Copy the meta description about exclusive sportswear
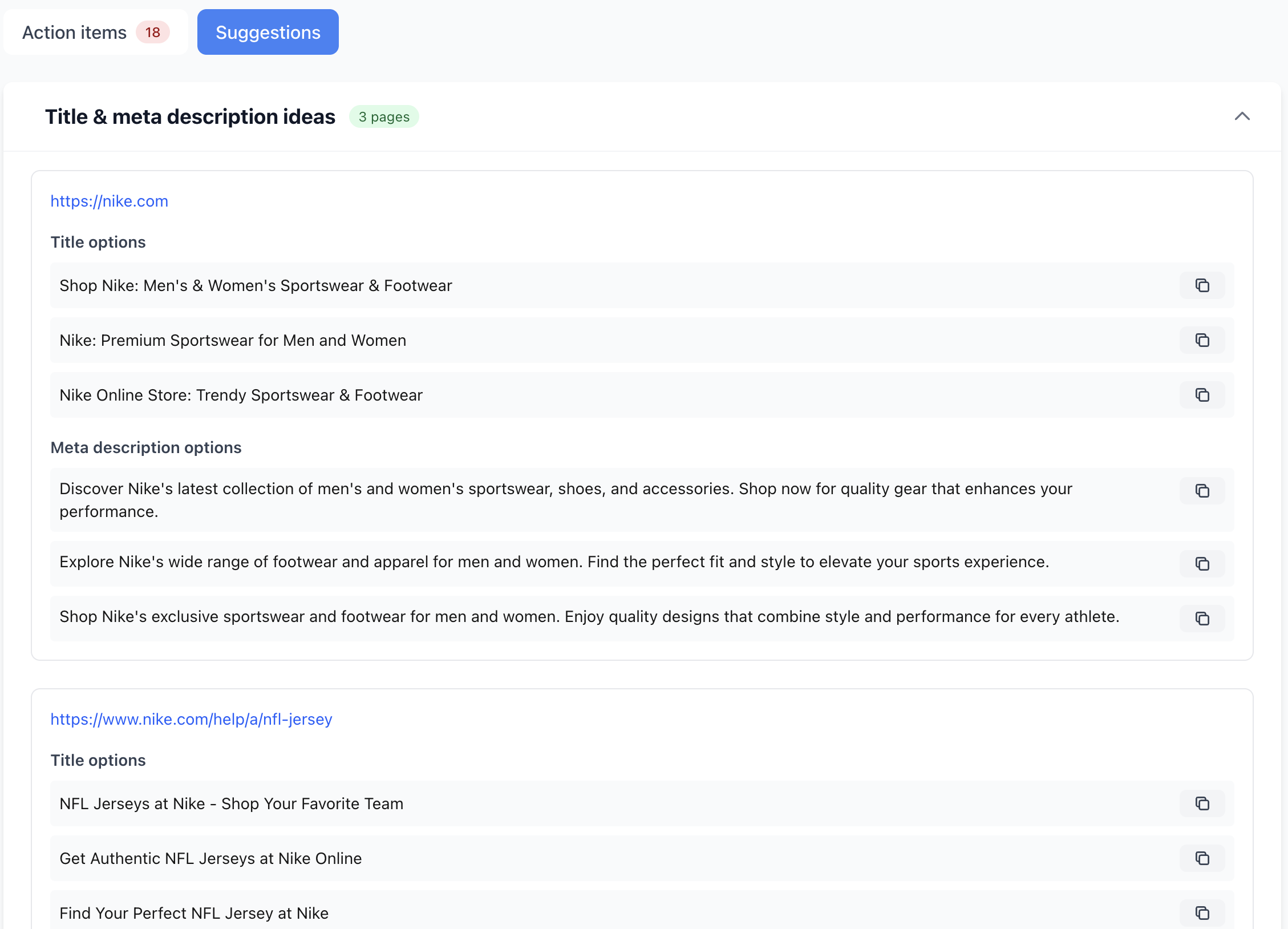The width and height of the screenshot is (1288, 929). pyautogui.click(x=1202, y=619)
